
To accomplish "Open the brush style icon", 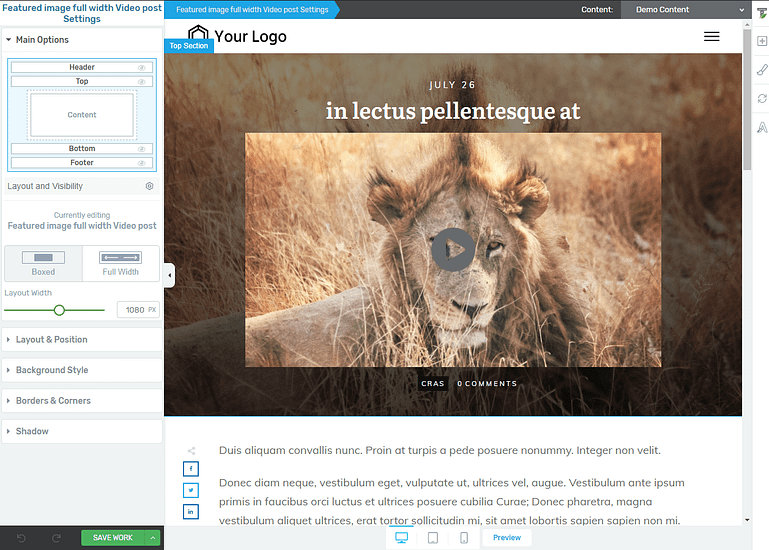I will pos(762,70).
